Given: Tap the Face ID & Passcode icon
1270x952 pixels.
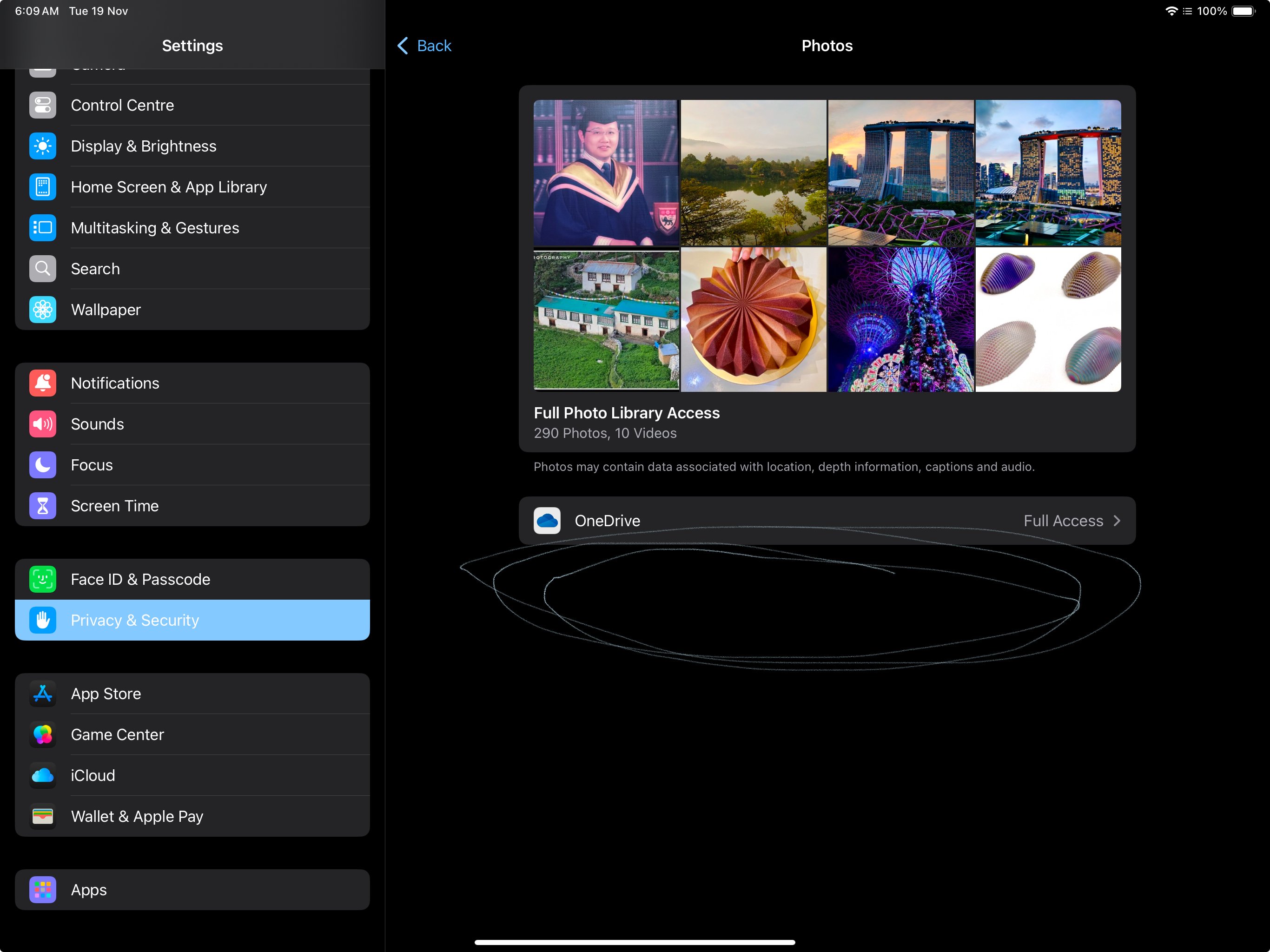Looking at the screenshot, I should click(x=42, y=579).
